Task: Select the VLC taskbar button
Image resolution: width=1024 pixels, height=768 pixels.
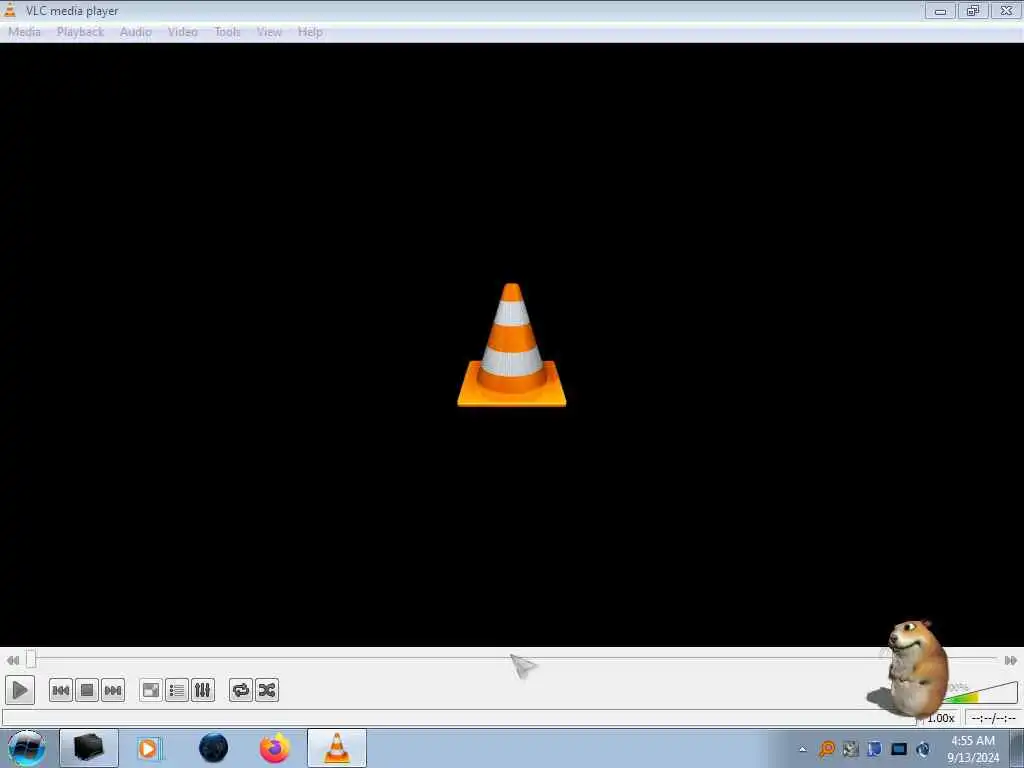Action: 337,748
